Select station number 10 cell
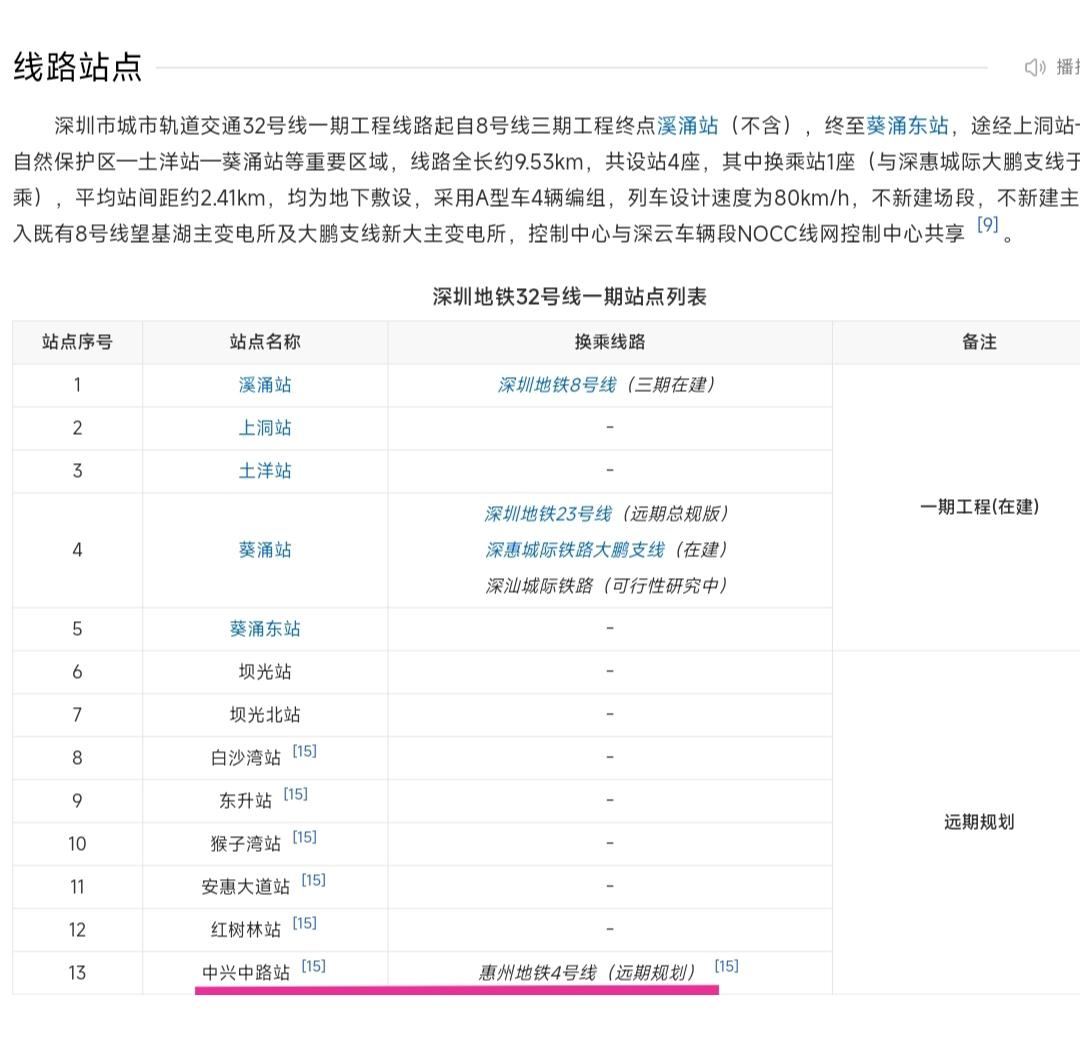Viewport: 1080px width, 1064px height. (77, 844)
